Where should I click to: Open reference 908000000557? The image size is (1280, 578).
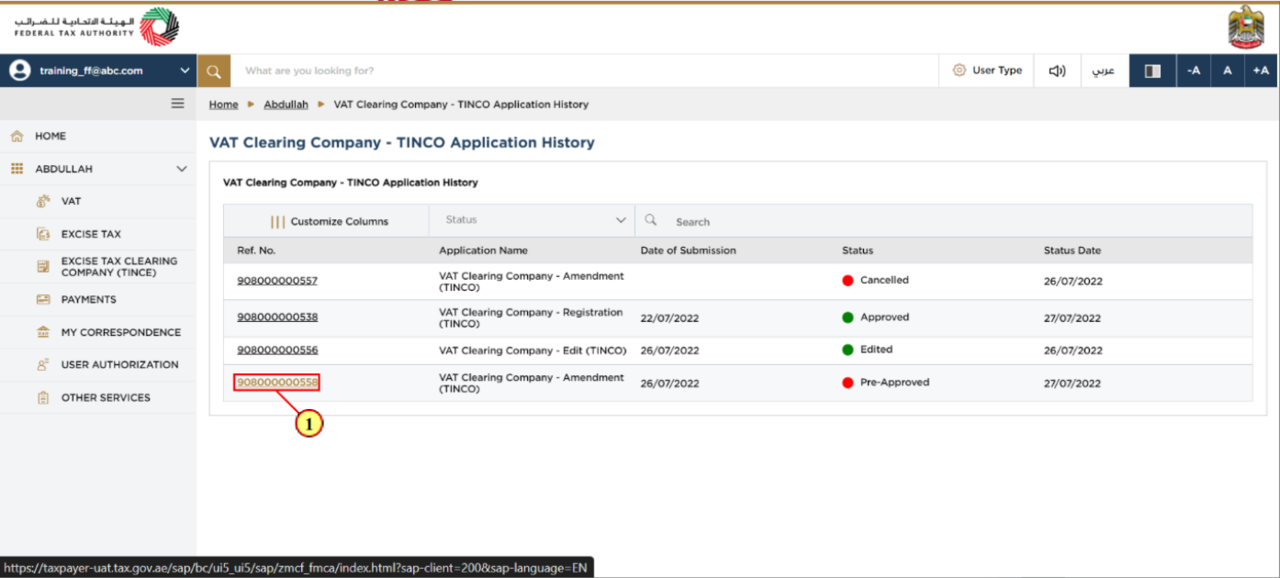pos(277,281)
